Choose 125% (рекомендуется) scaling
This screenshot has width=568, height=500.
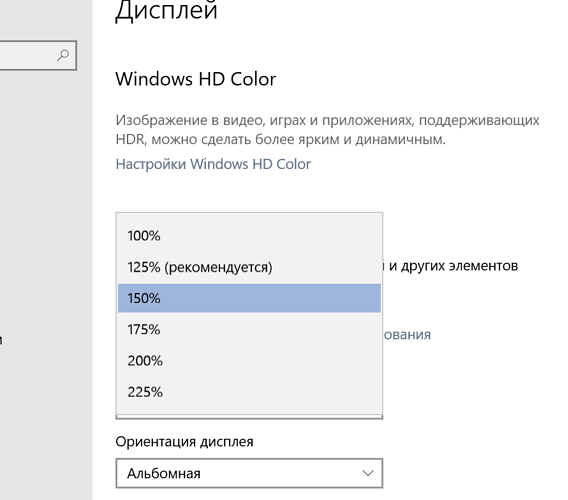[249, 267]
